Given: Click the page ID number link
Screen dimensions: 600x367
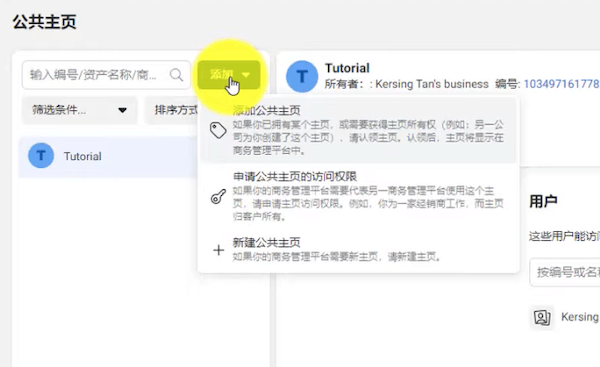Looking at the screenshot, I should [561, 84].
